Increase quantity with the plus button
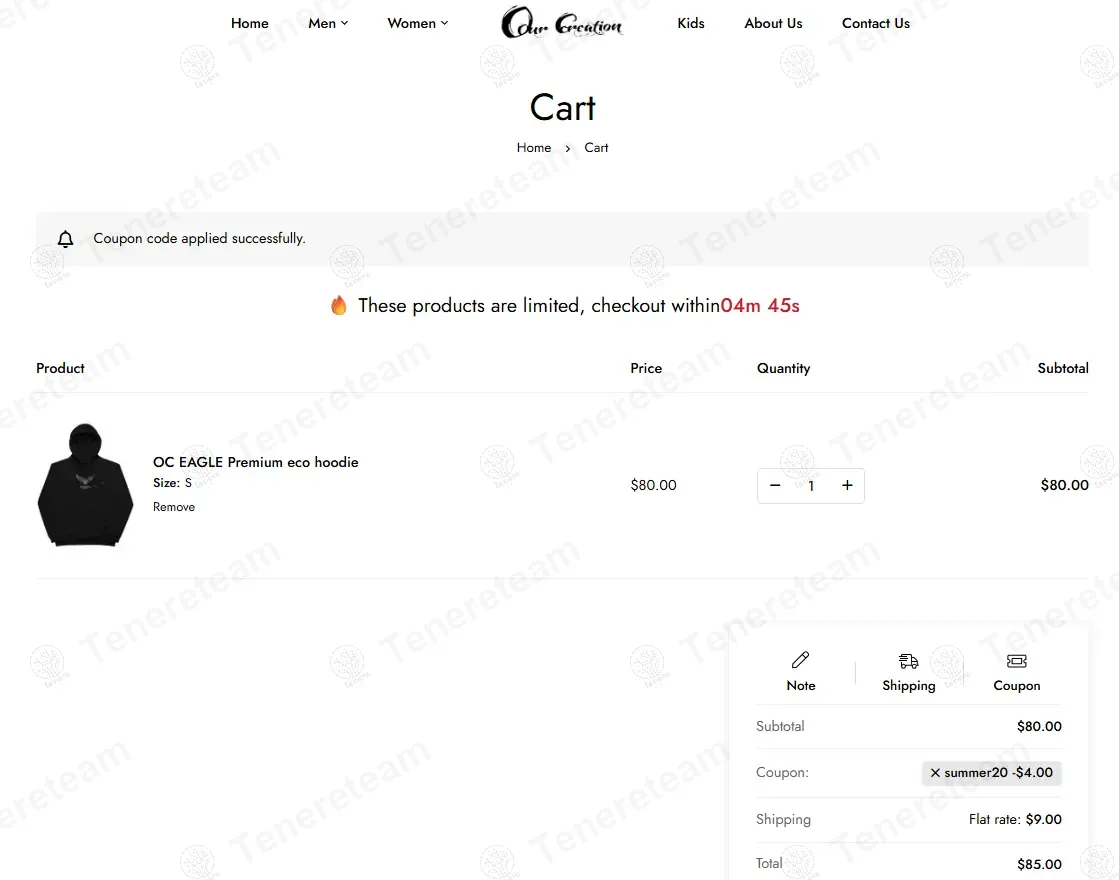The width and height of the screenshot is (1119, 880). (x=847, y=485)
